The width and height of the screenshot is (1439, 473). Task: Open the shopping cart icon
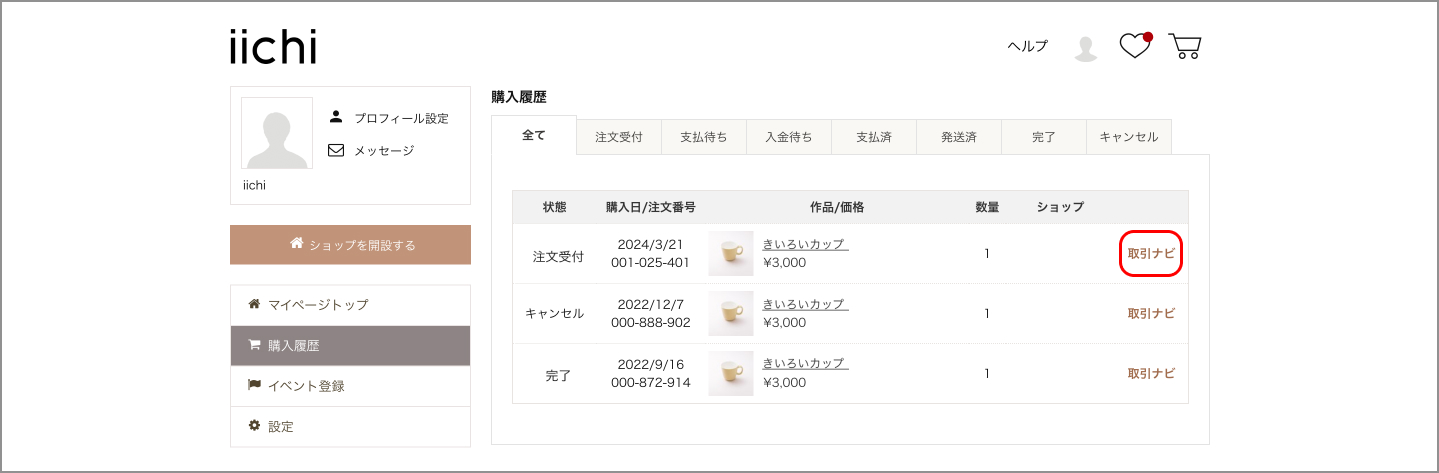[x=1185, y=46]
